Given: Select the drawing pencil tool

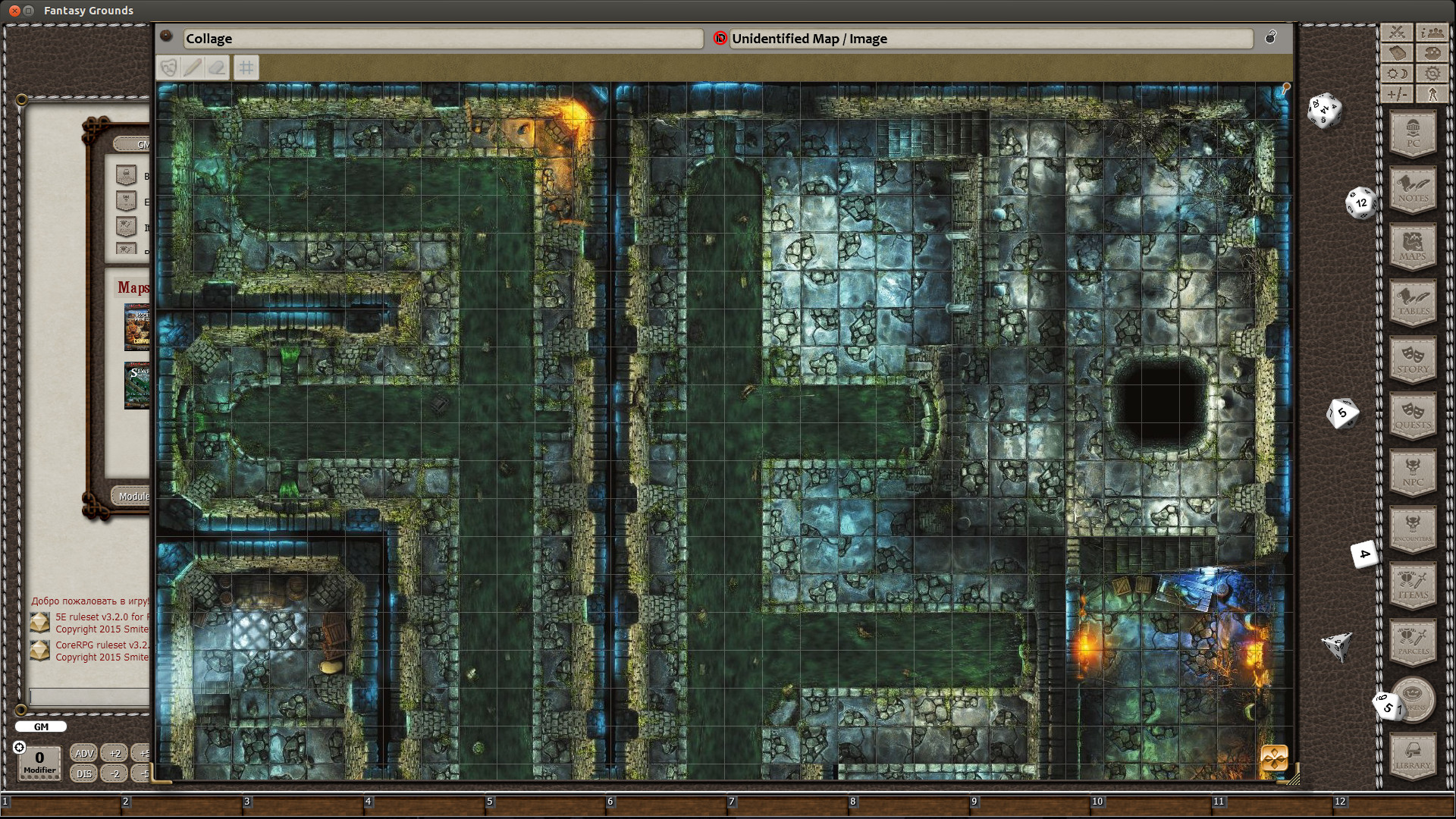Looking at the screenshot, I should click(x=192, y=67).
